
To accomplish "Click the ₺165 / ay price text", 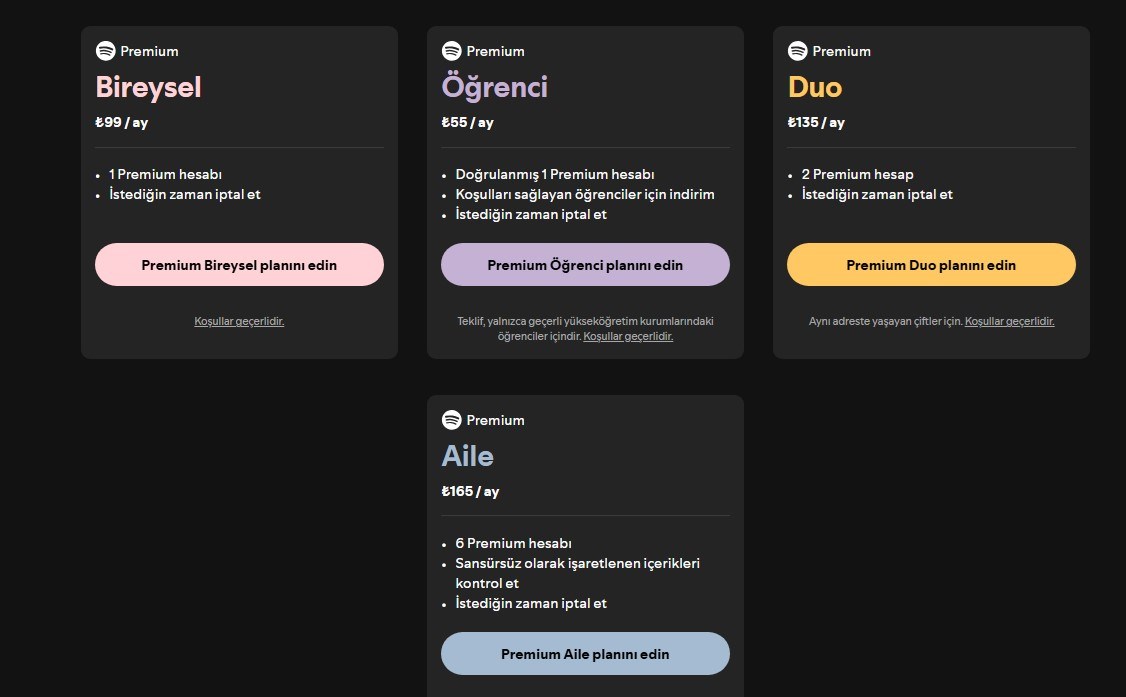I will point(470,492).
